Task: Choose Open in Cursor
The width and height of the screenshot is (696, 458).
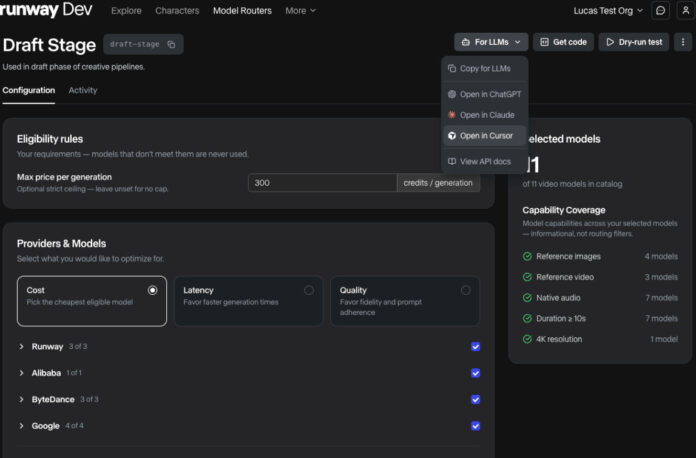Action: tap(485, 136)
